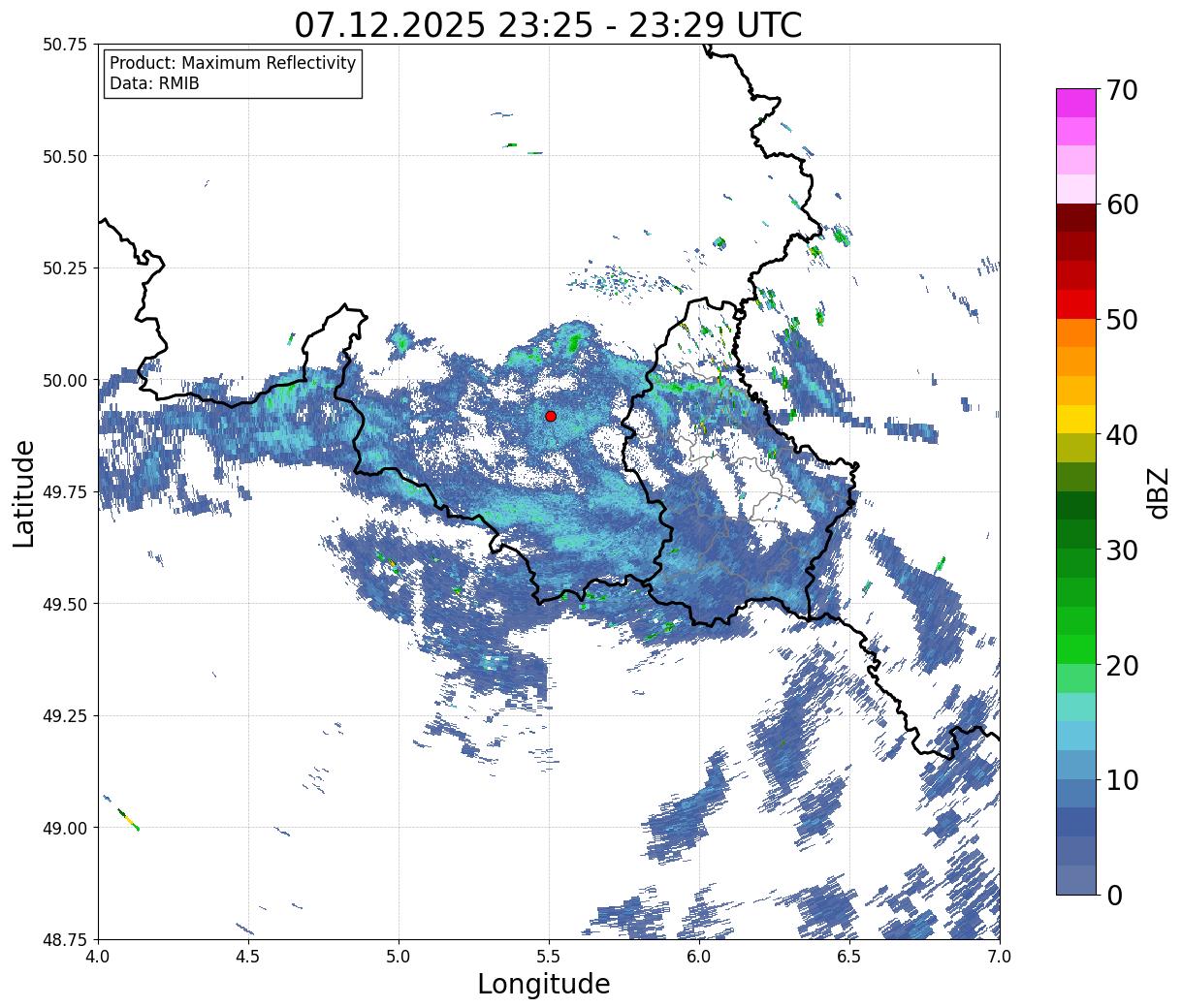The image size is (1182, 1008).
Task: Click the latitude tick label 50.50
Action: point(65,156)
